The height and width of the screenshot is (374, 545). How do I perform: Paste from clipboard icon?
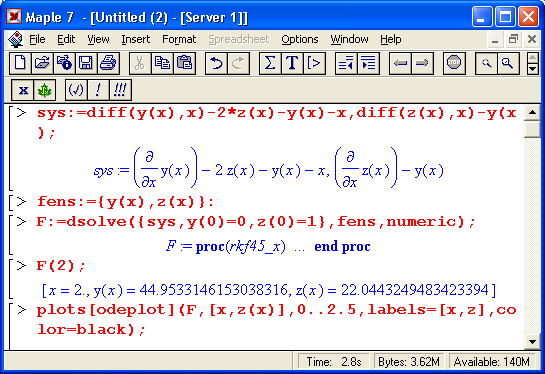point(184,63)
